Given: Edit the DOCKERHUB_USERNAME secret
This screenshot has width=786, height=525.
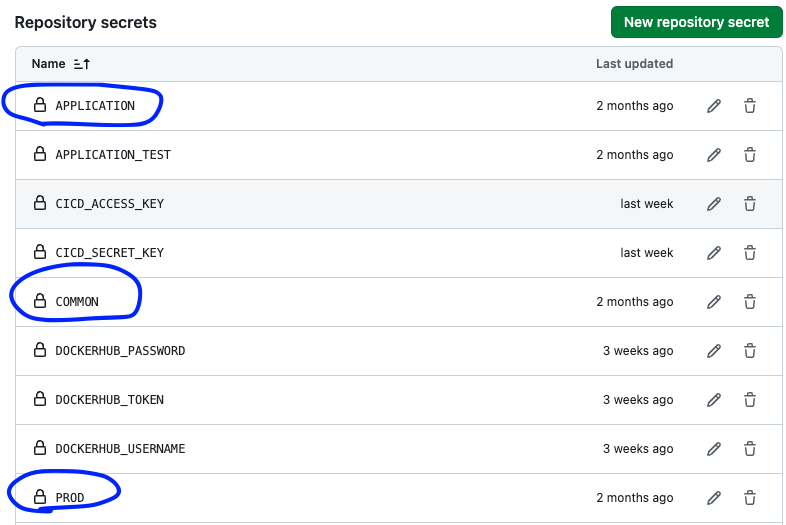Looking at the screenshot, I should [x=714, y=449].
